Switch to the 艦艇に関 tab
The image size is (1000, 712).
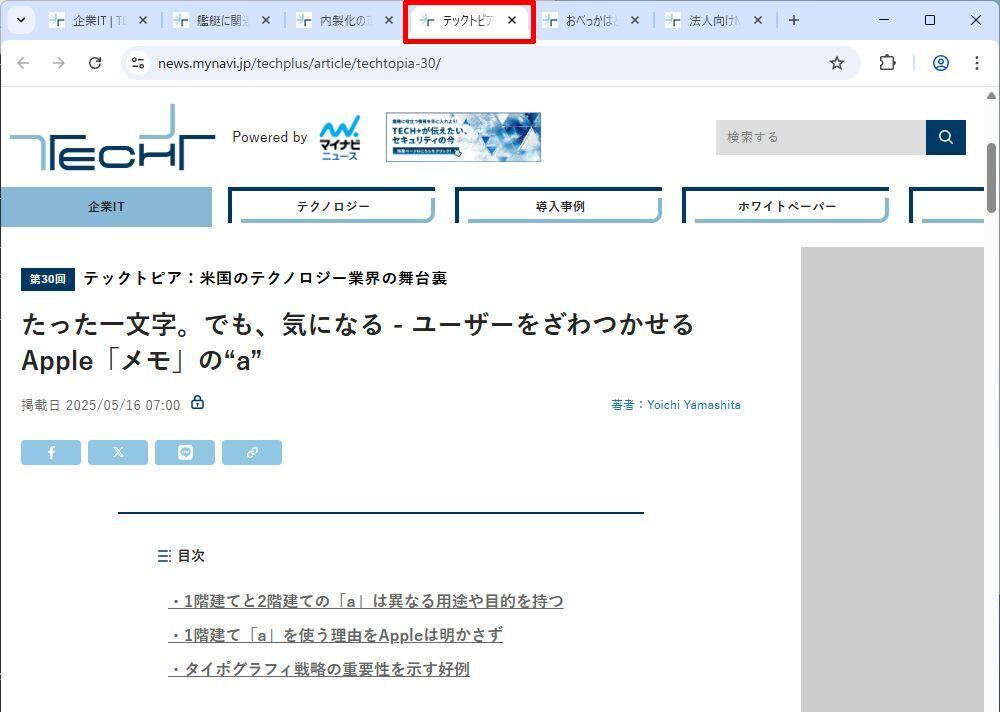pyautogui.click(x=221, y=20)
